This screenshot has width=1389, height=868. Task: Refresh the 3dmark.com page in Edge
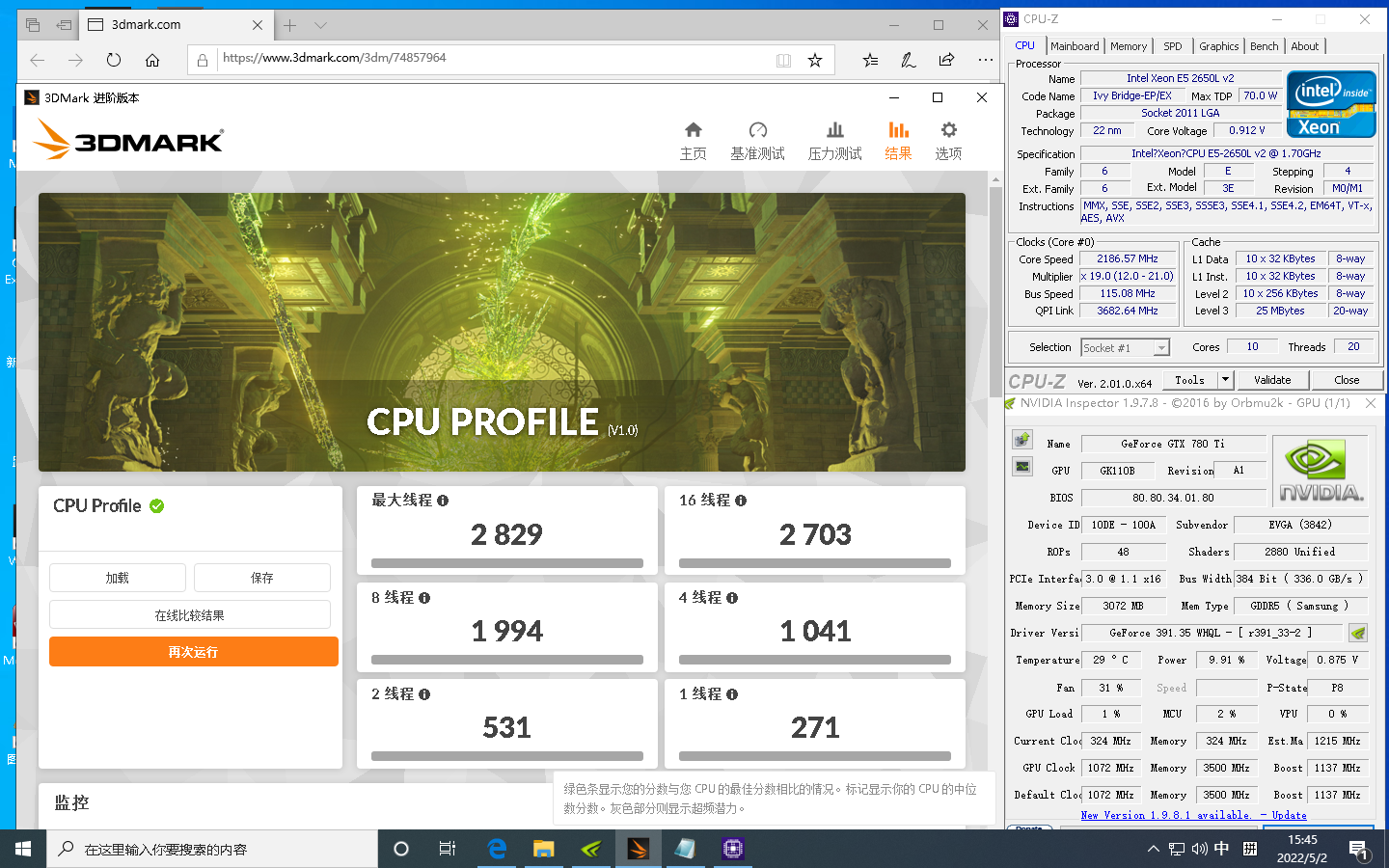114,60
